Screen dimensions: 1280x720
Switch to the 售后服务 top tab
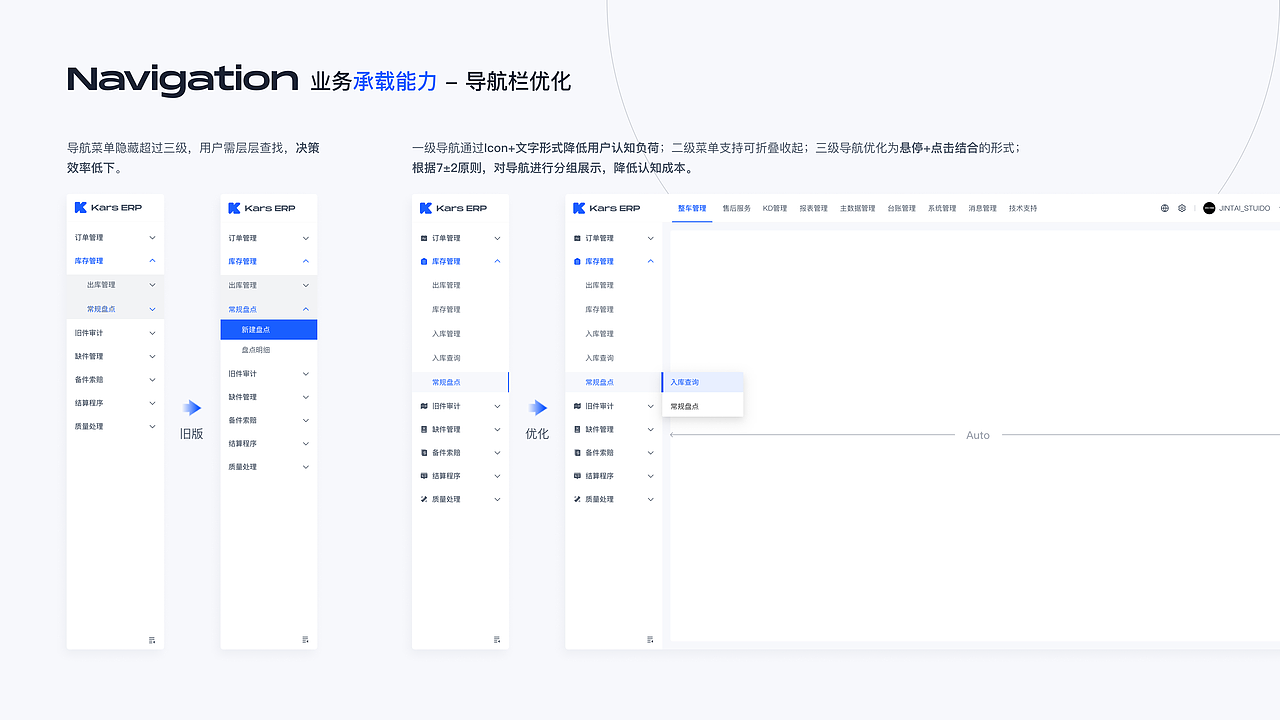pos(736,208)
